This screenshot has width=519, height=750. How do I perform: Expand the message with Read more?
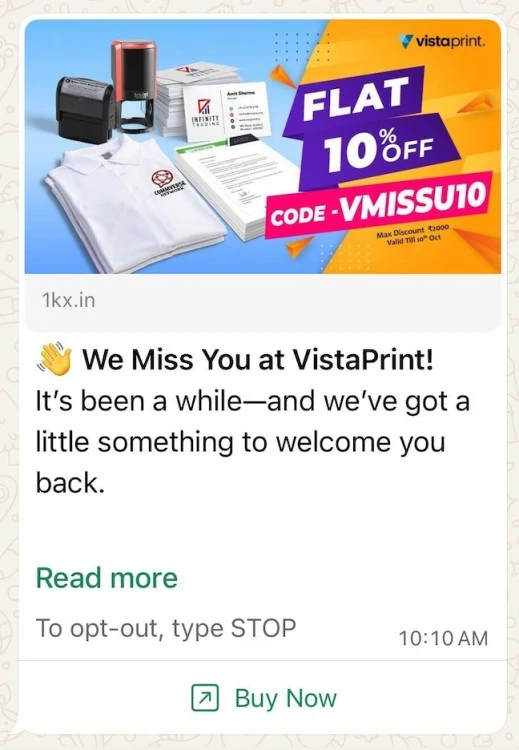107,578
